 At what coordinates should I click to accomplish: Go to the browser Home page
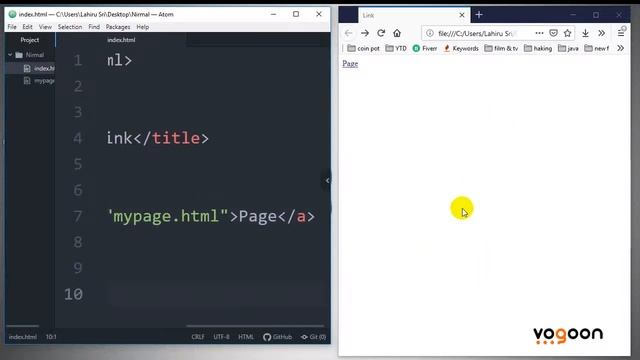(397, 33)
